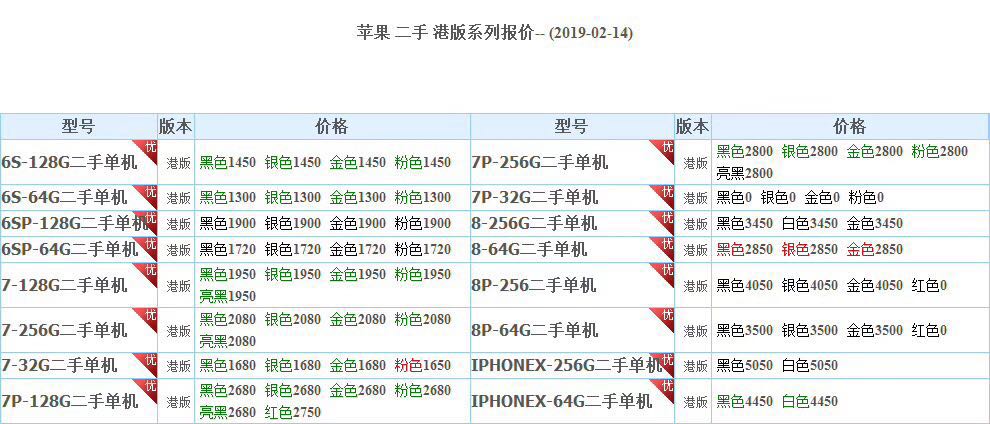The height and width of the screenshot is (424, 990).
Task: Select model name 7-256G二手单机
Action: pos(64,330)
